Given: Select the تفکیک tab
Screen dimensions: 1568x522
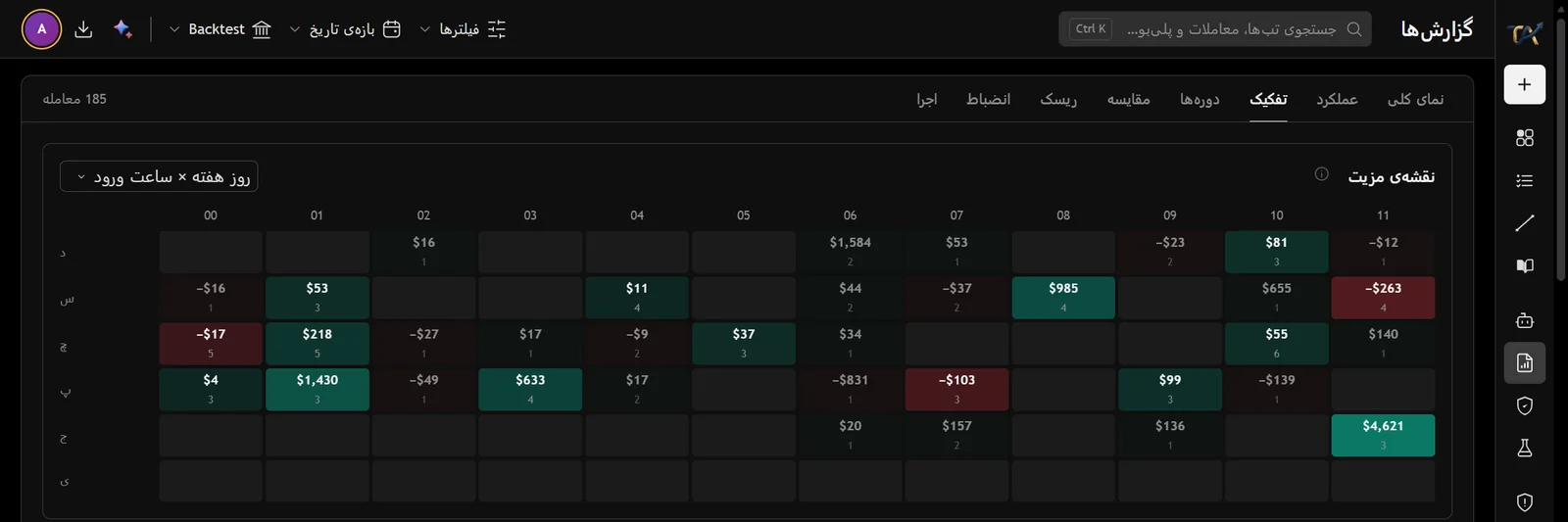Looking at the screenshot, I should (1268, 99).
